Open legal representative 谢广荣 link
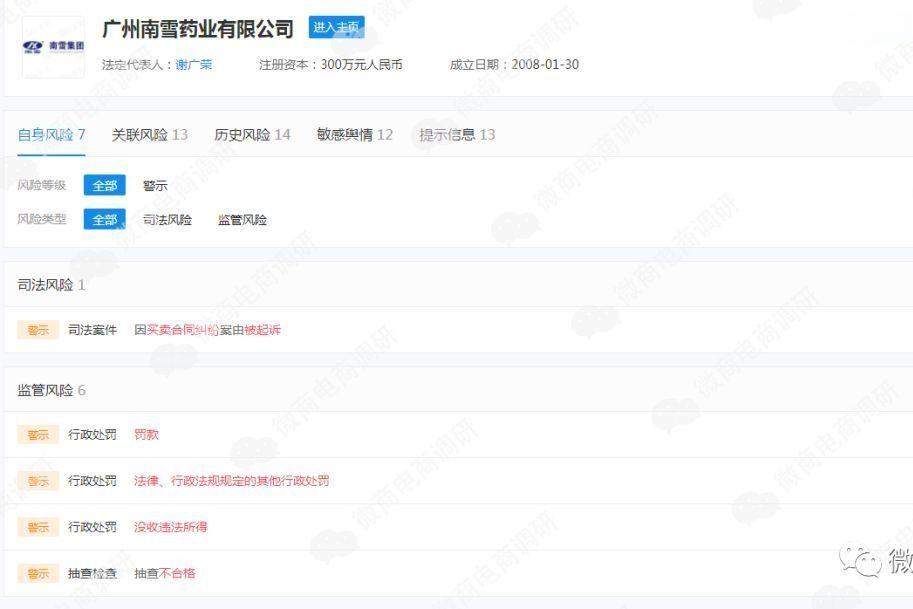The image size is (913, 609). coord(194,65)
